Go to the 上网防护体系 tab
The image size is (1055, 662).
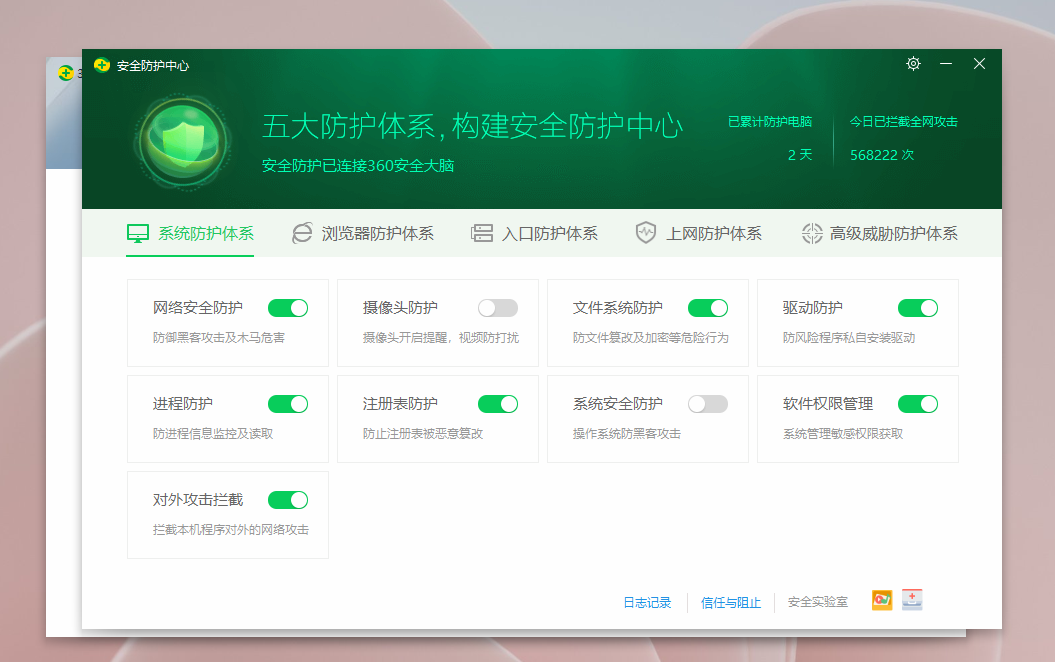[698, 233]
